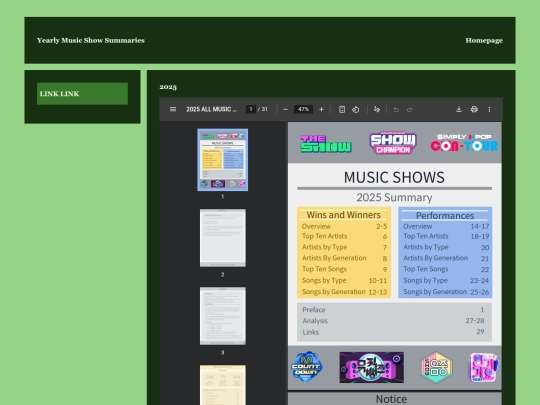Viewport: 540px width, 405px height.
Task: Click Wins Top Ten Songs 9 entry
Action: tap(344, 269)
